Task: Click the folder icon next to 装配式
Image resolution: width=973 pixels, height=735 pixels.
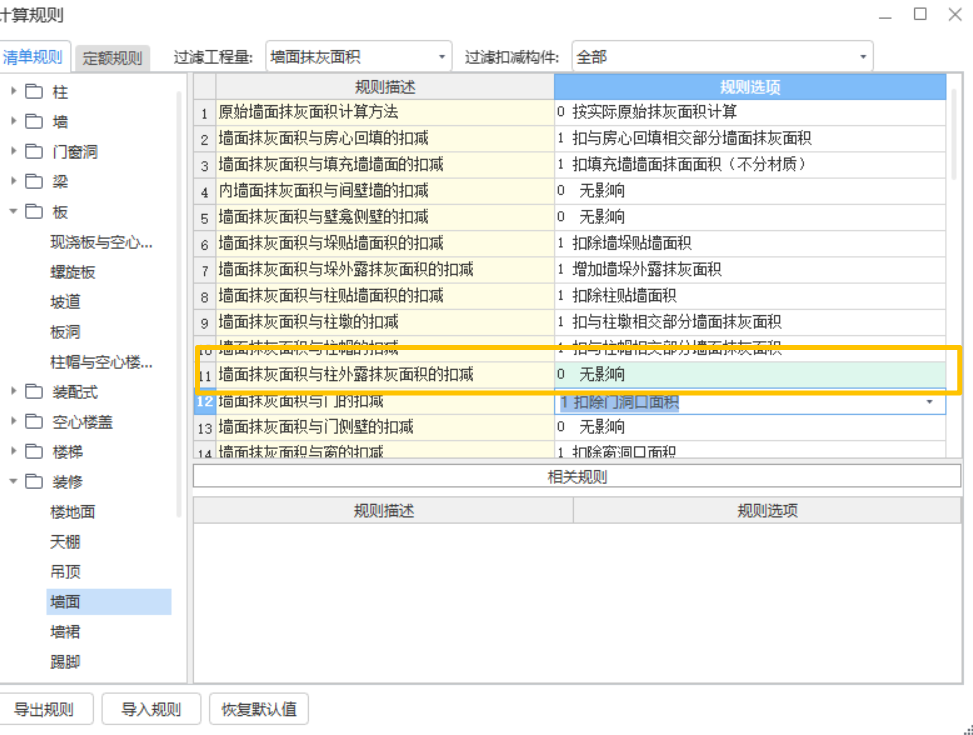Action: tap(34, 391)
